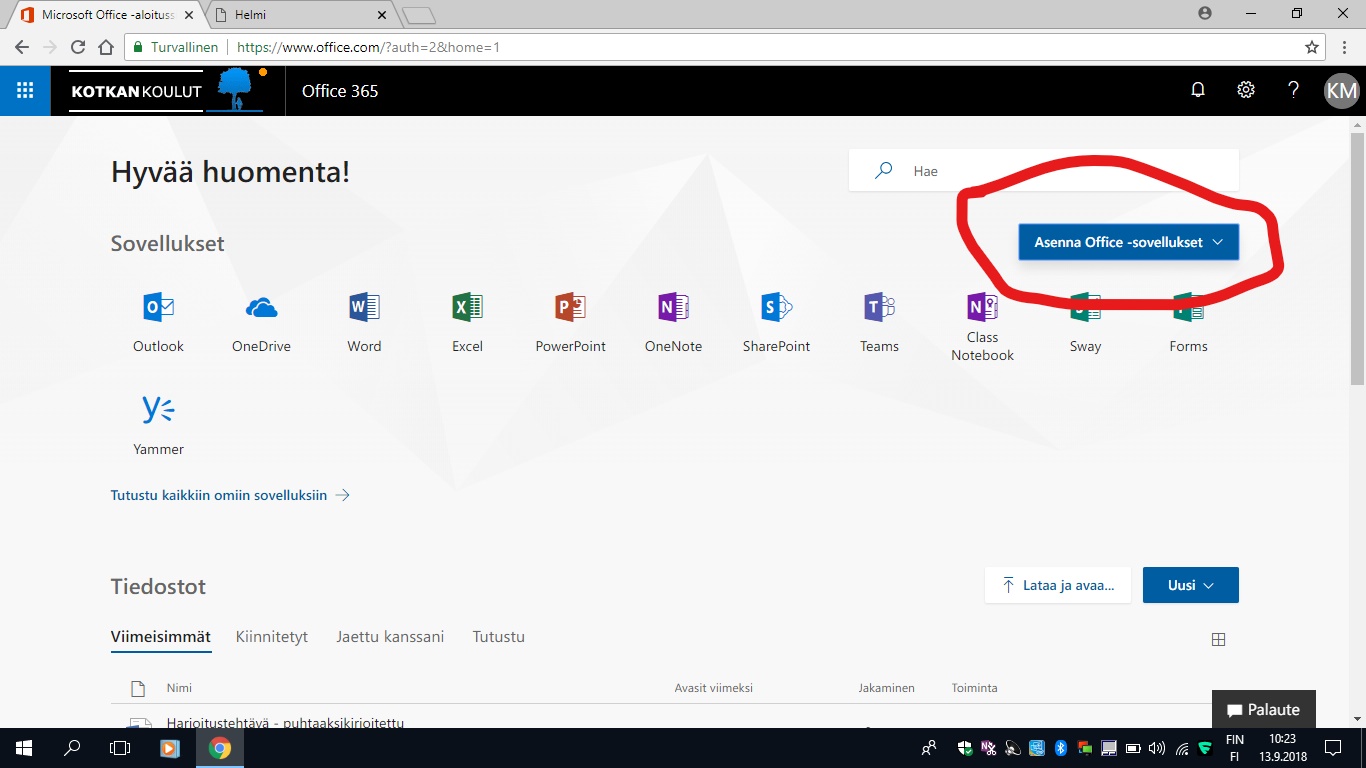
Task: Open the Outlook app
Action: coord(158,309)
